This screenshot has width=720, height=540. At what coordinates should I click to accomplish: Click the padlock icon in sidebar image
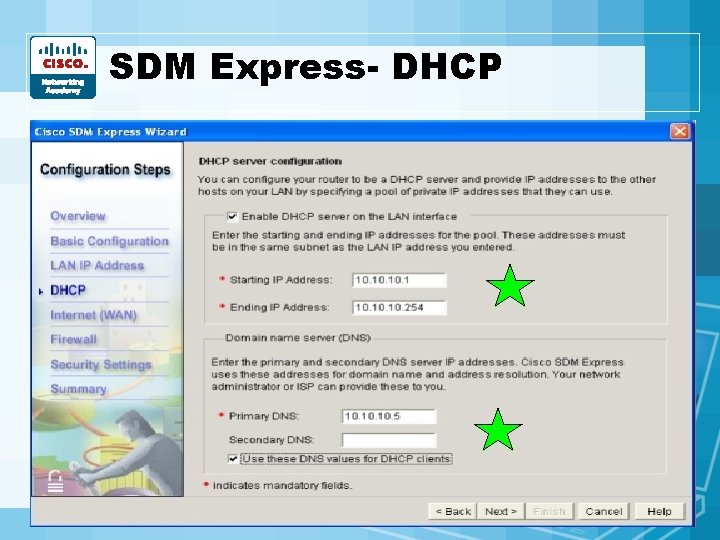coord(56,482)
